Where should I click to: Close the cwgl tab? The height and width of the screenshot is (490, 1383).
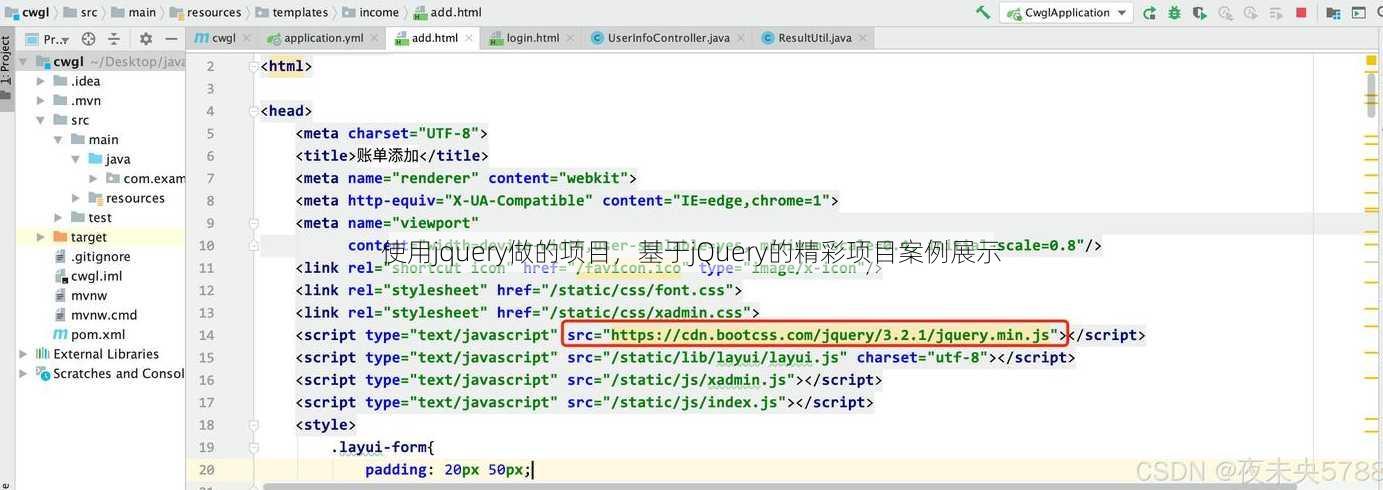[247, 38]
